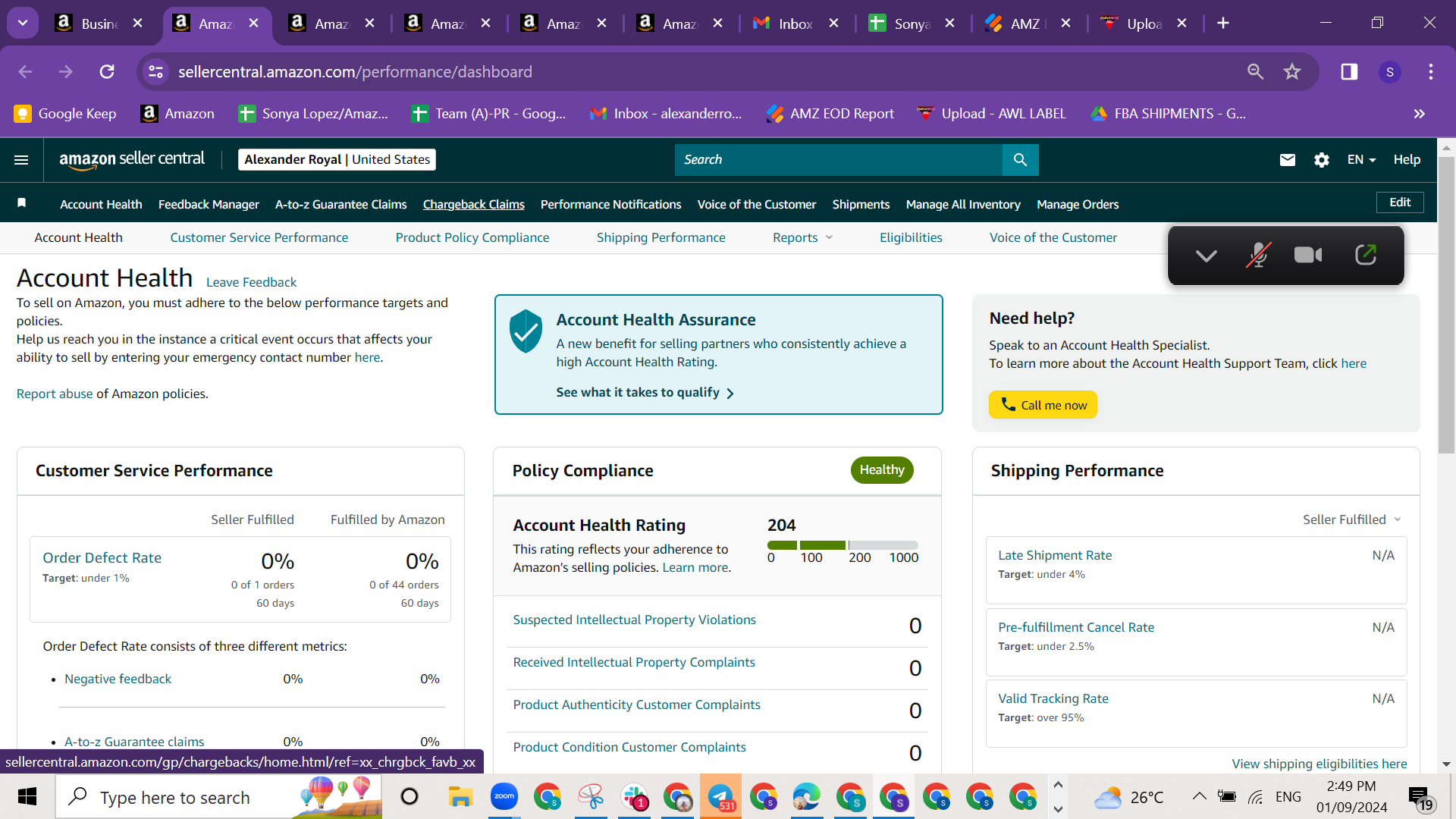Screen dimensions: 1456x819
Task: Select the Customer Service Performance tab
Action: point(259,238)
